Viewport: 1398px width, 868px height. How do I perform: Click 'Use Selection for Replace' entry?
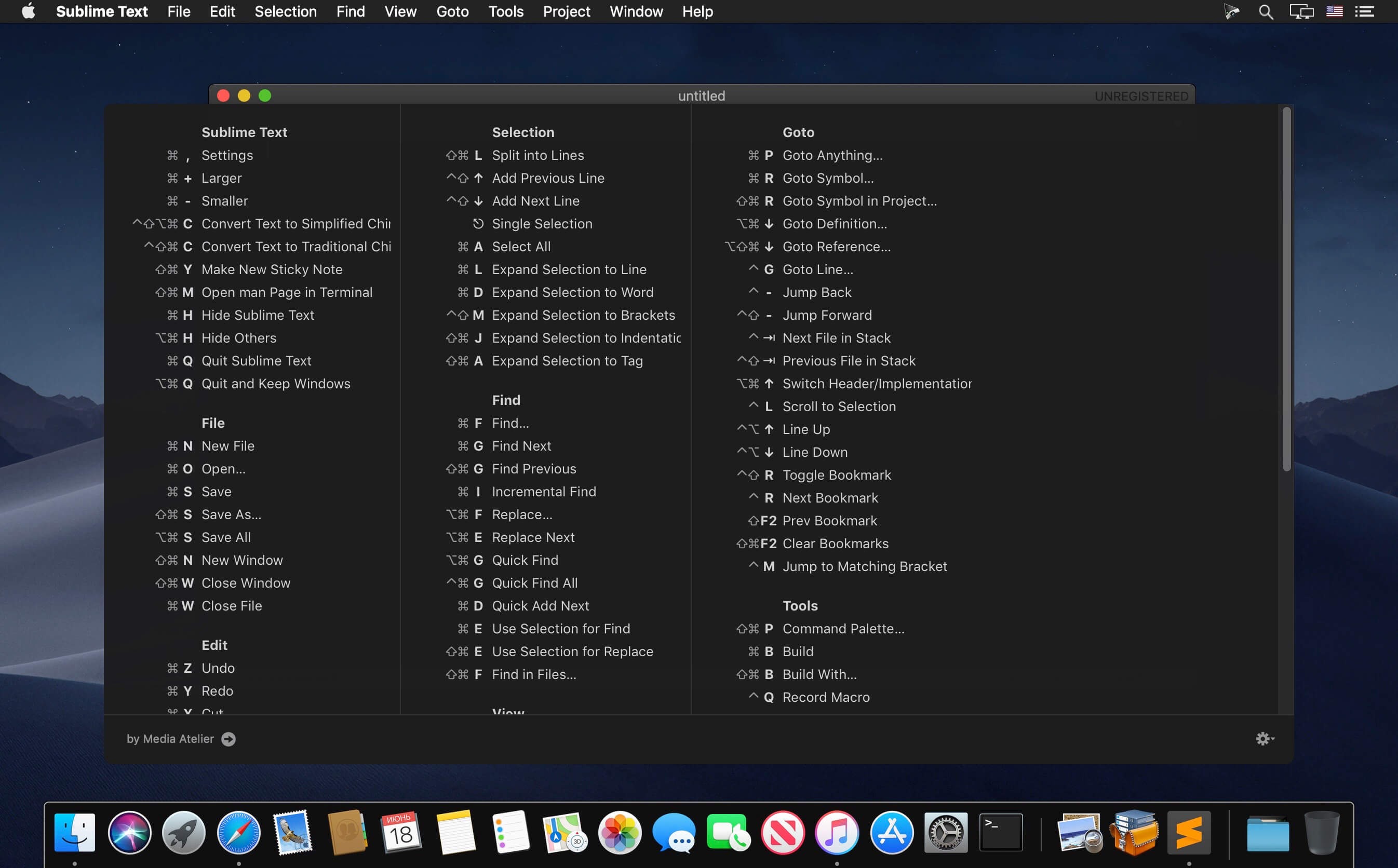tap(572, 652)
